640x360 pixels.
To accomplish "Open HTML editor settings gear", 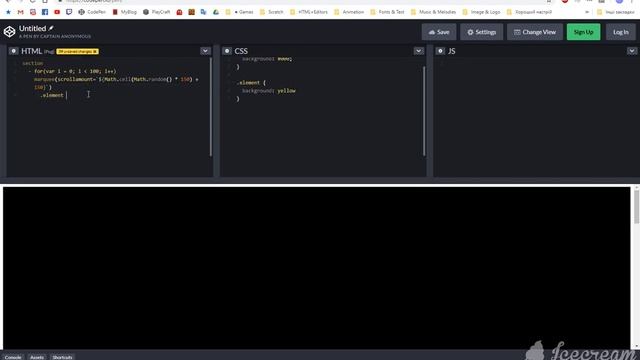I will pyautogui.click(x=13, y=51).
